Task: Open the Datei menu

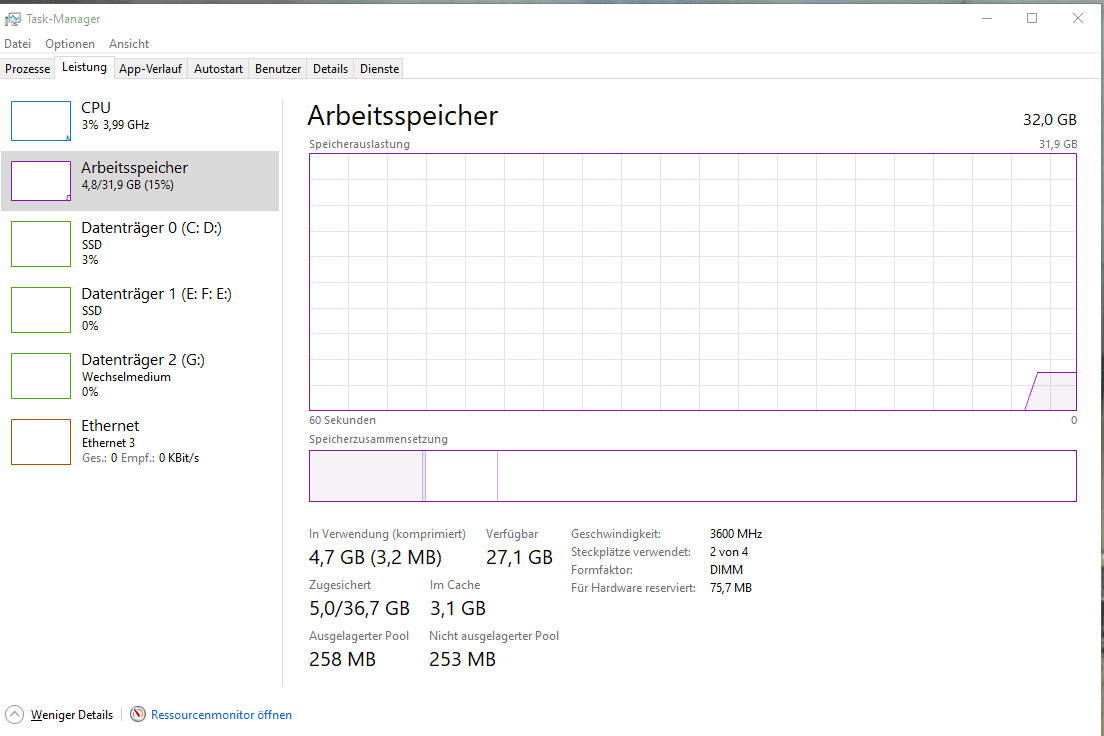Action: tap(18, 44)
